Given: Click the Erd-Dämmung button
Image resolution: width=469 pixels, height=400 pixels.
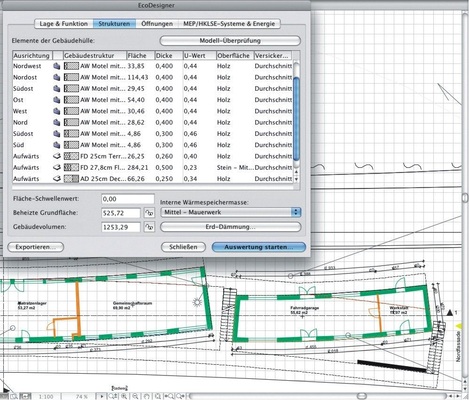Looking at the screenshot, I should click(231, 227).
